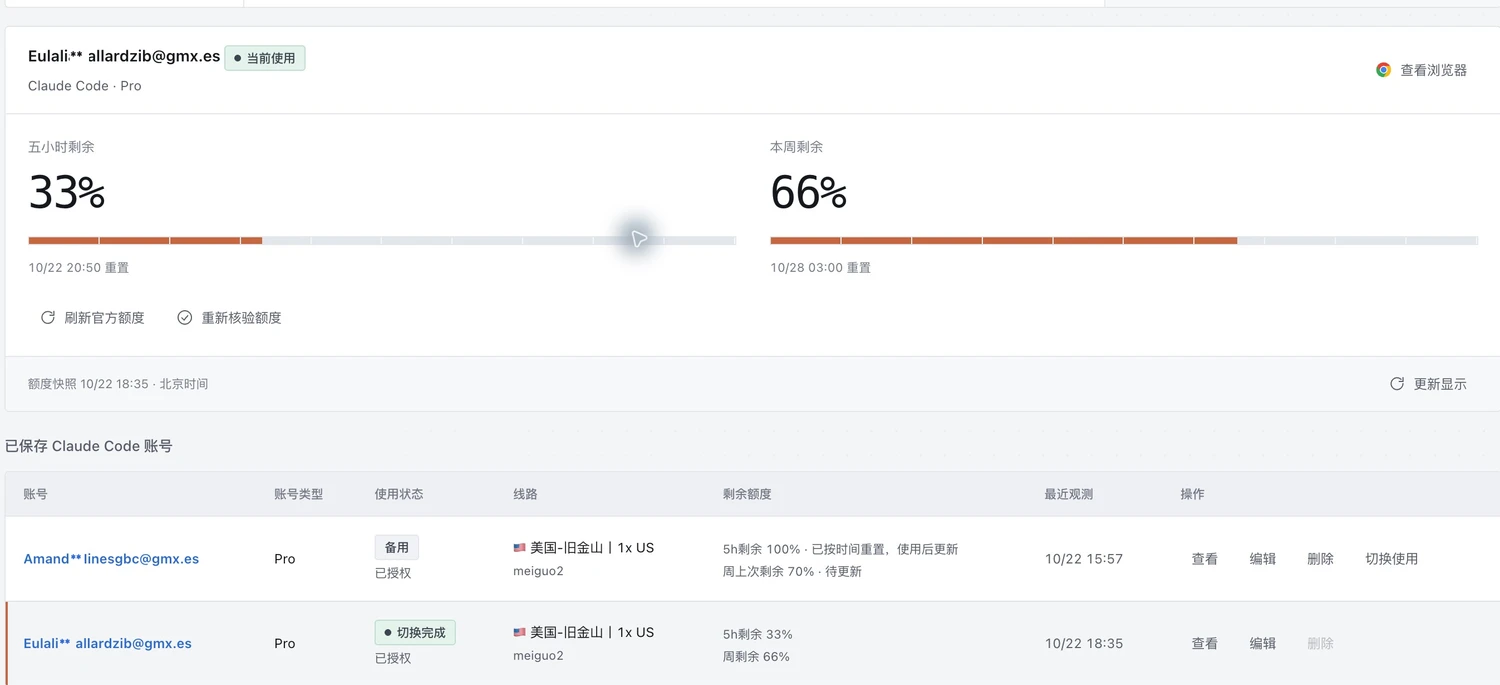Click the 更新显示 refresh icon
The height and width of the screenshot is (685, 1500).
click(1397, 384)
